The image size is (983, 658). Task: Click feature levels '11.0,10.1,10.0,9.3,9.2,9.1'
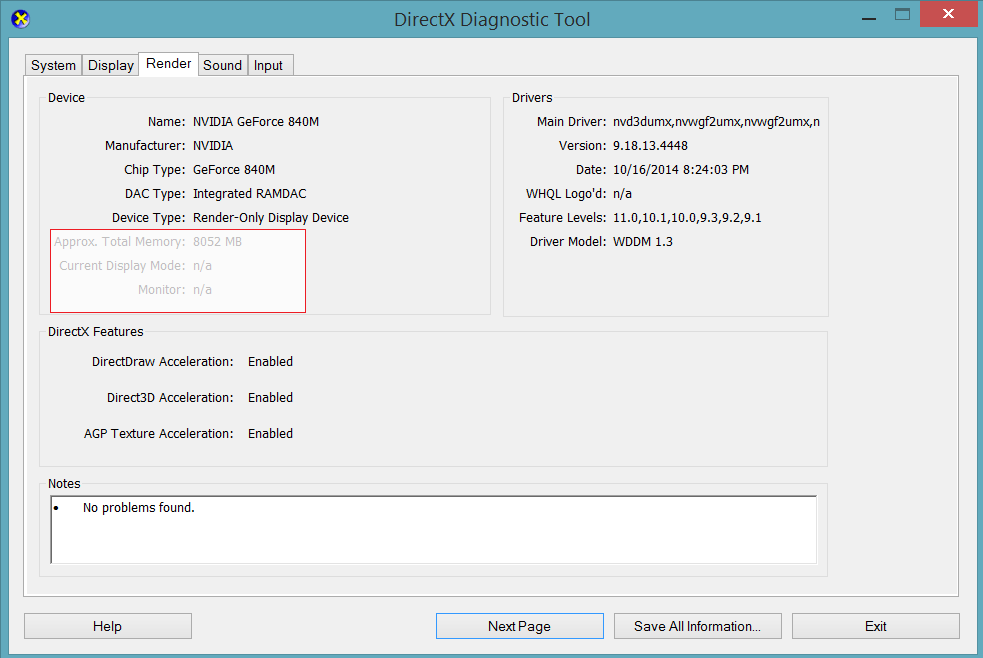(x=687, y=217)
